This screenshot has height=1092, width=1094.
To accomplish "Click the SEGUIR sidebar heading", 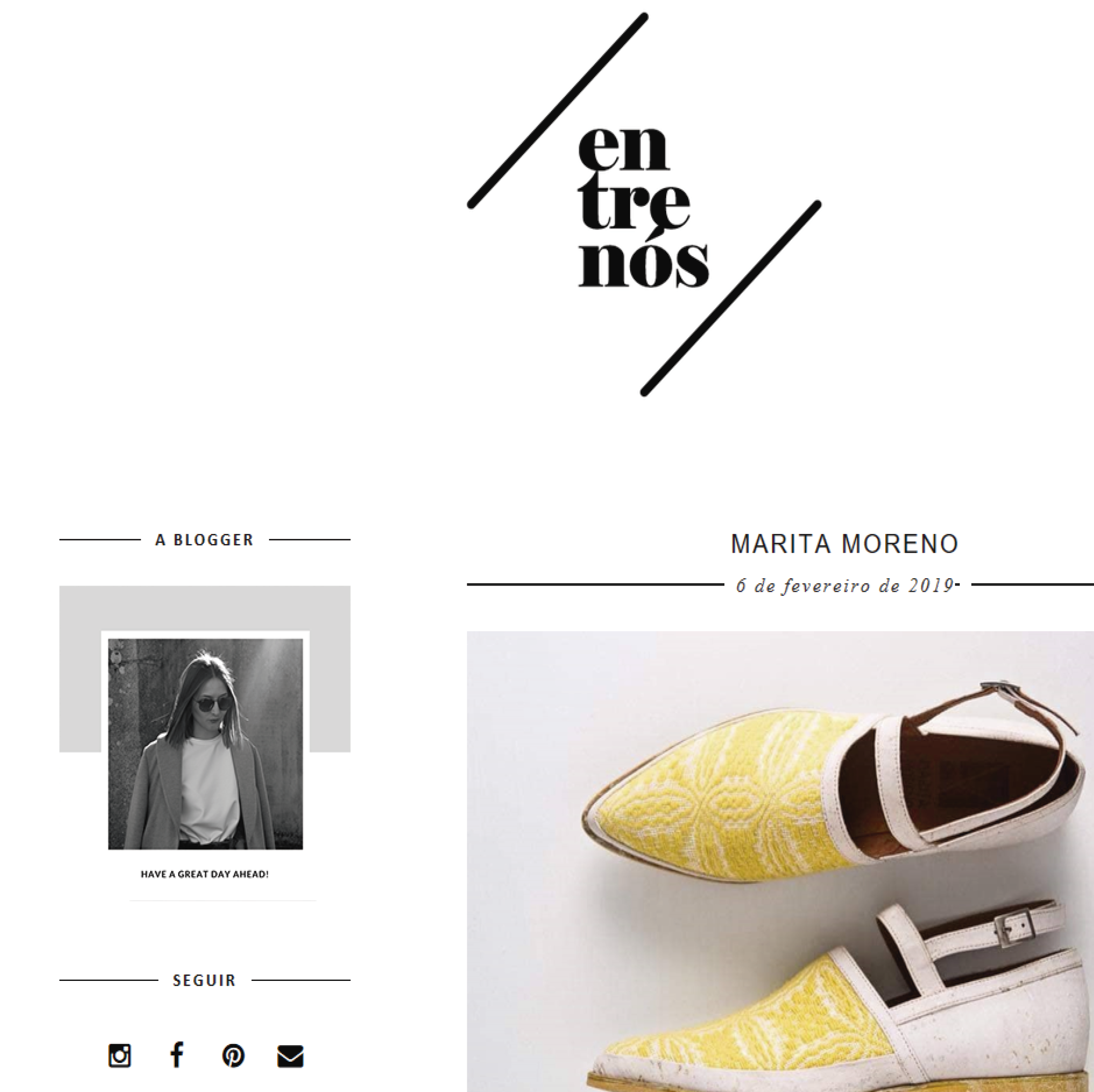I will click(204, 980).
